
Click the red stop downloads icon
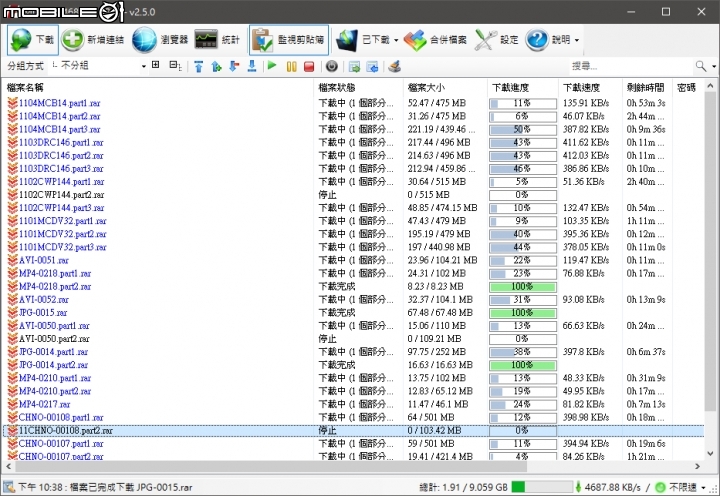(x=308, y=66)
